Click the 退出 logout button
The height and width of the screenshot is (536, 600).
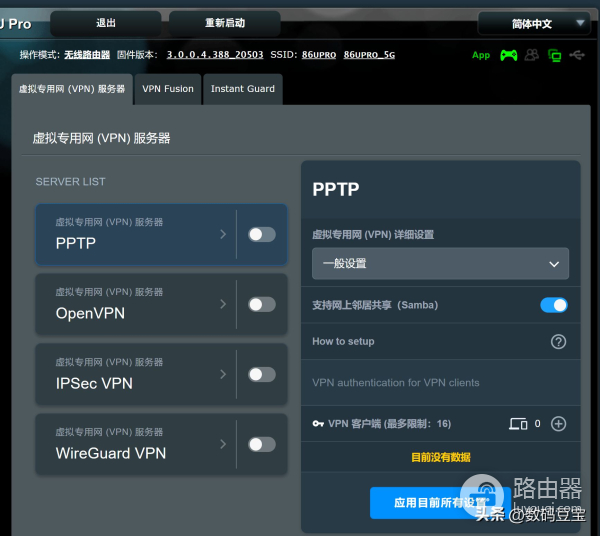(106, 23)
